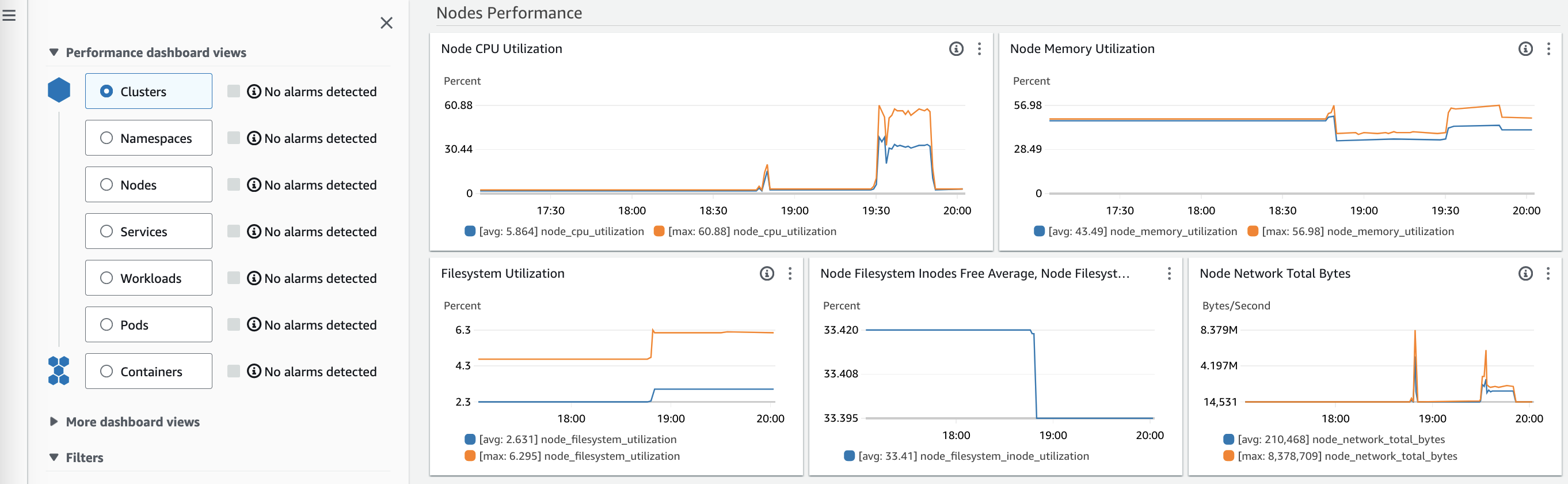Screen dimensions: 1568x484
Task: Click the Filesystem Utilization info icon
Action: [x=766, y=274]
